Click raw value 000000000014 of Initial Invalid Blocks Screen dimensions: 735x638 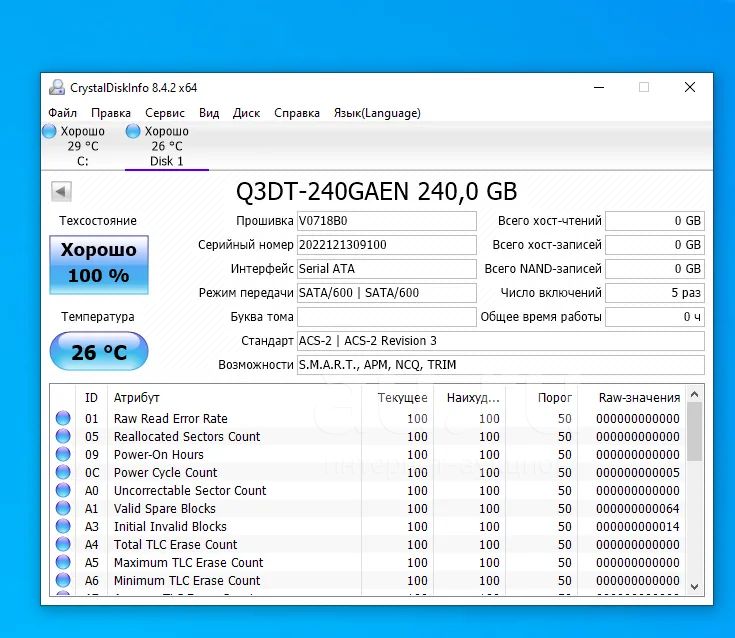click(x=638, y=526)
